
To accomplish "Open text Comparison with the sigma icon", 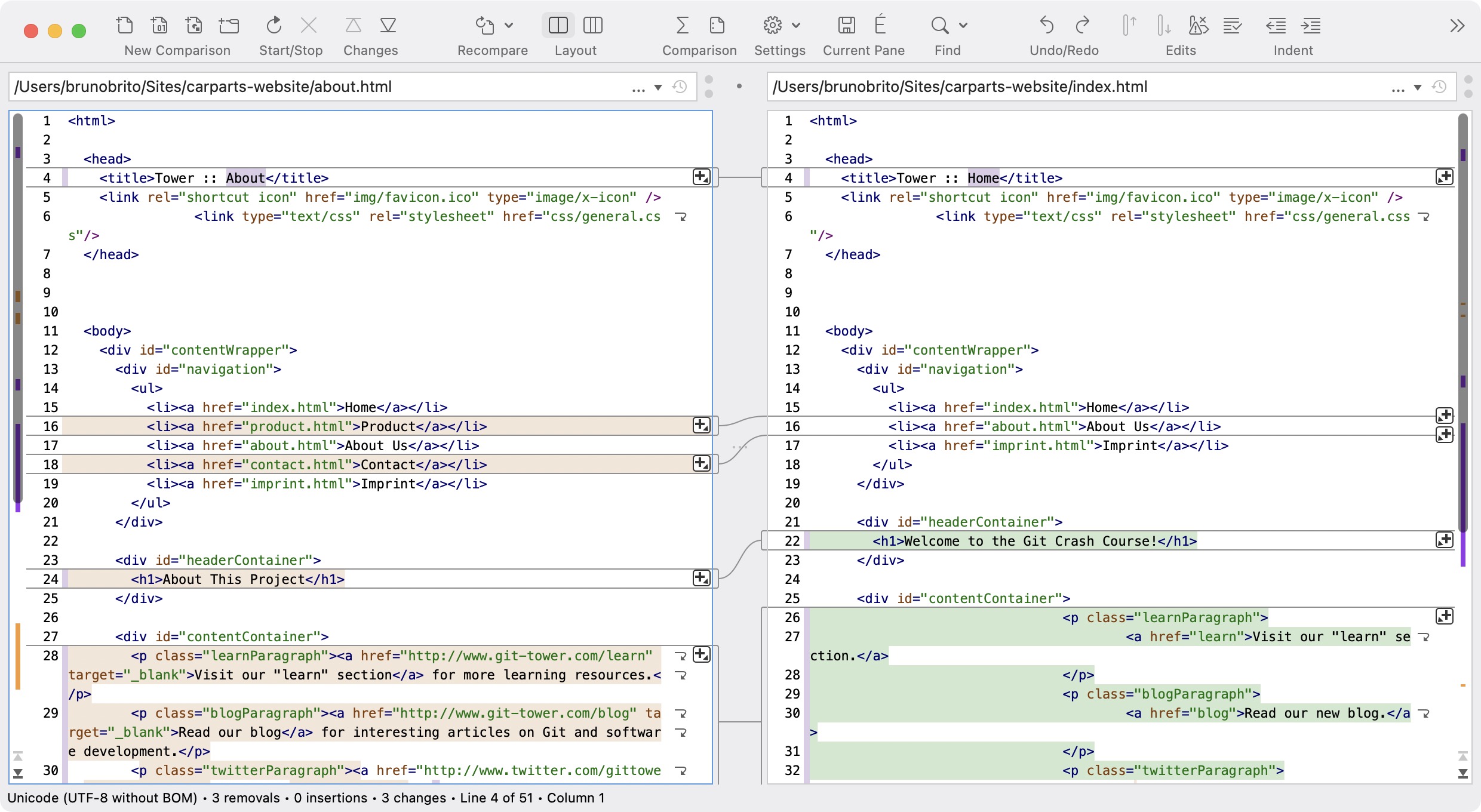I will tap(681, 25).
